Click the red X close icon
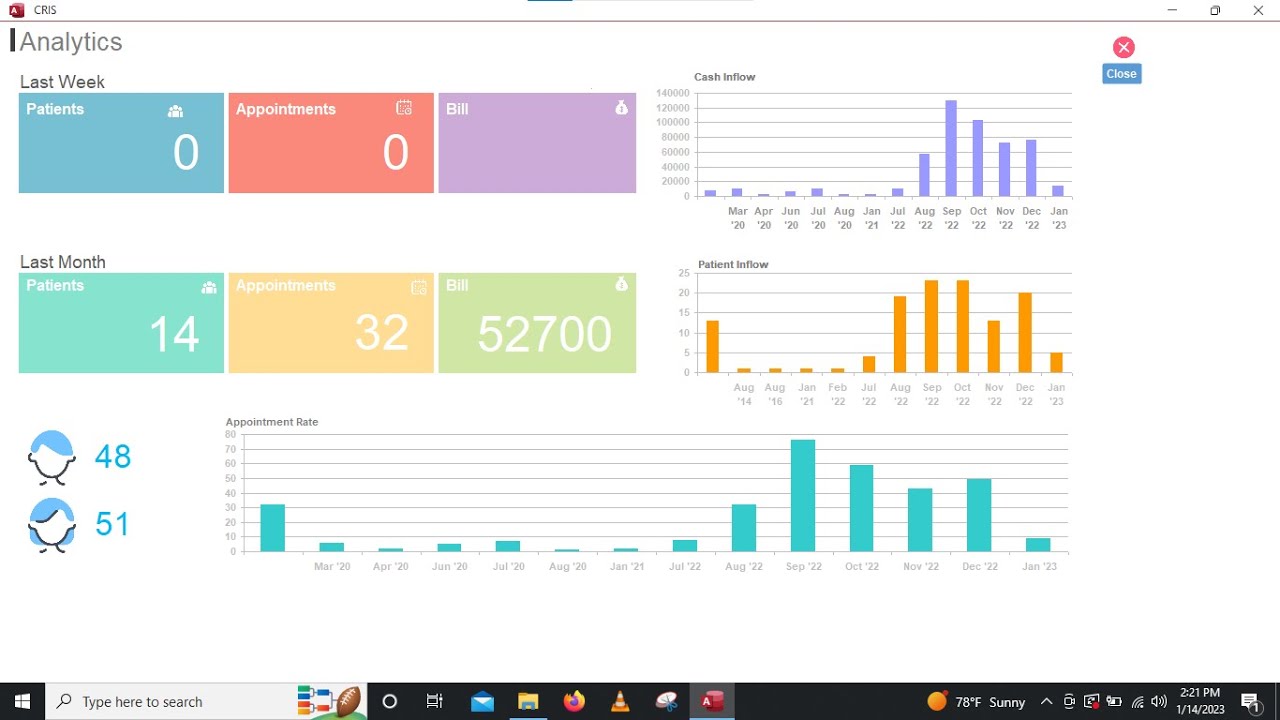This screenshot has height=720, width=1280. 1124,47
